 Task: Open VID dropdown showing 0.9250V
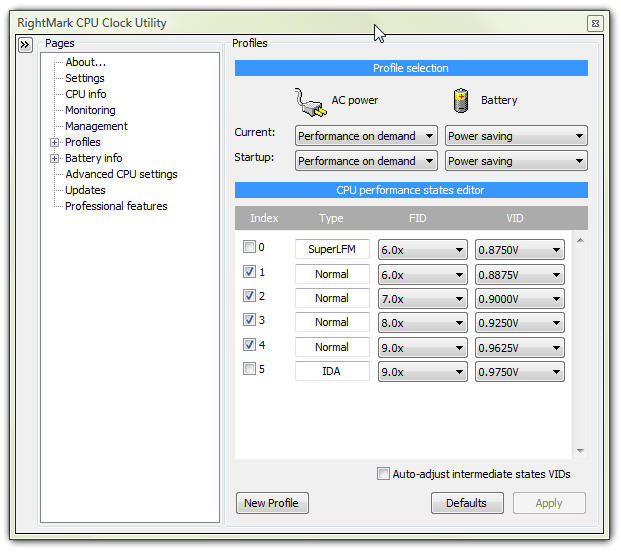click(520, 323)
